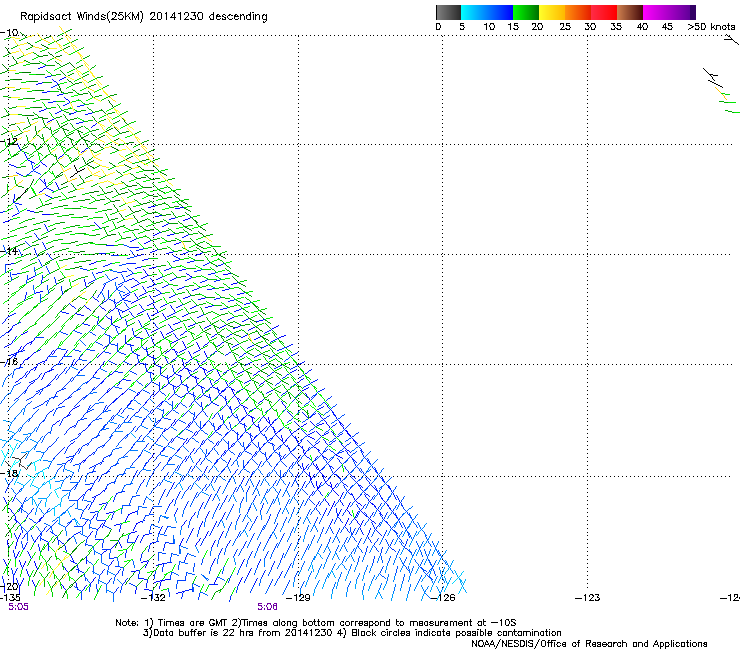
Task: Click the brown 35-40 knots color band
Action: [630, 12]
